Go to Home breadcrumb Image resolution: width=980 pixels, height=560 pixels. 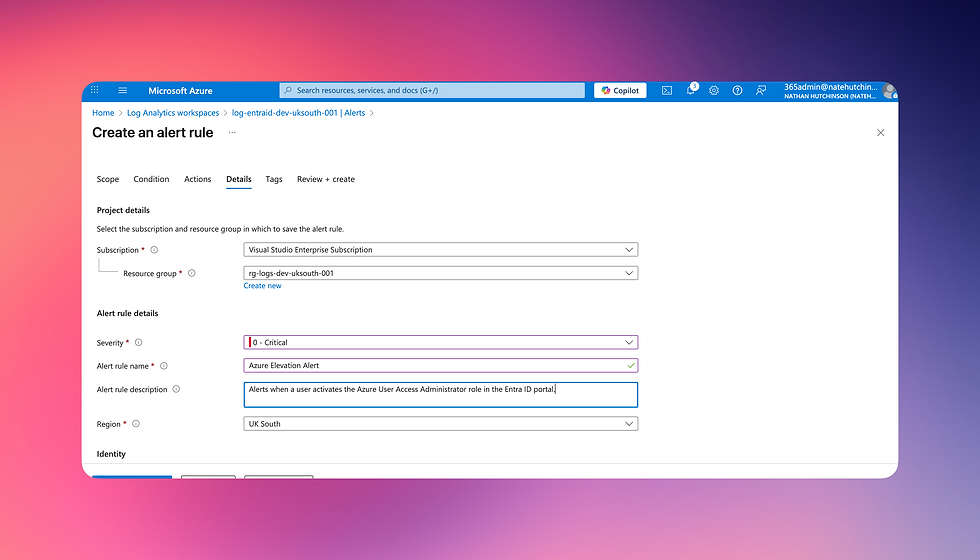coord(103,113)
